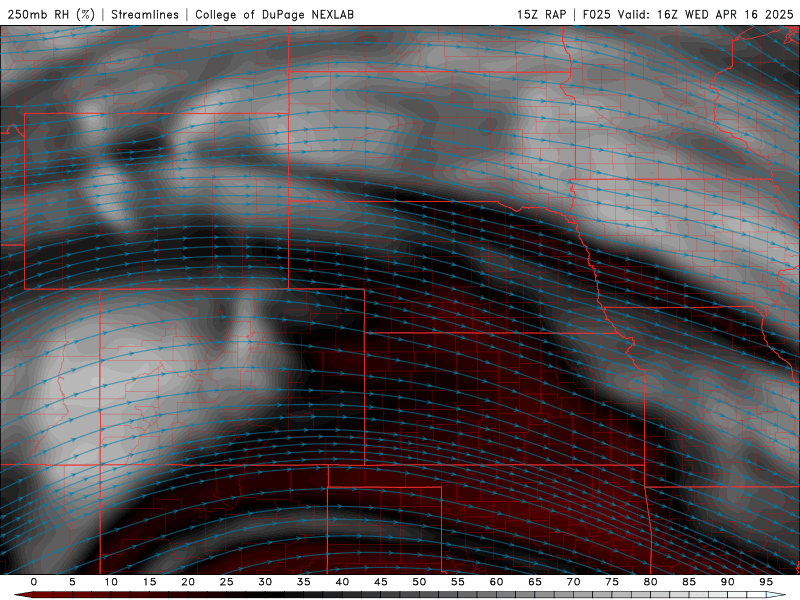This screenshot has width=800, height=600.
Task: Click the colorbar label 75
Action: click(612, 582)
